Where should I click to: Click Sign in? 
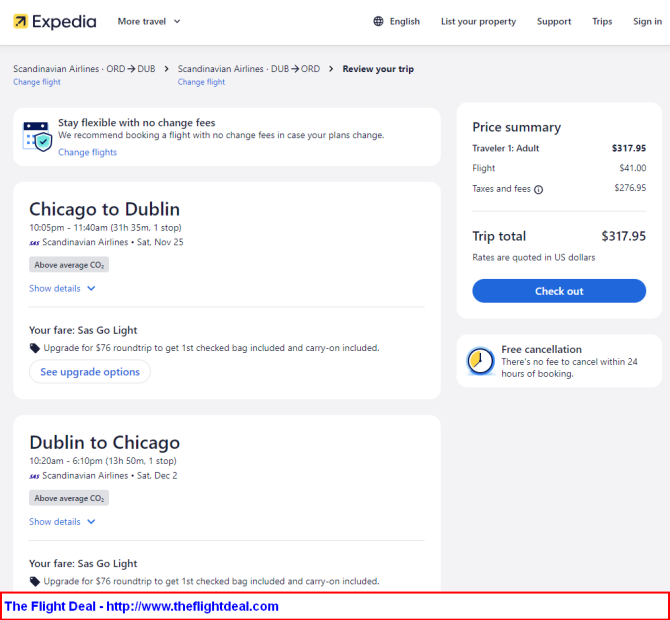point(647,21)
